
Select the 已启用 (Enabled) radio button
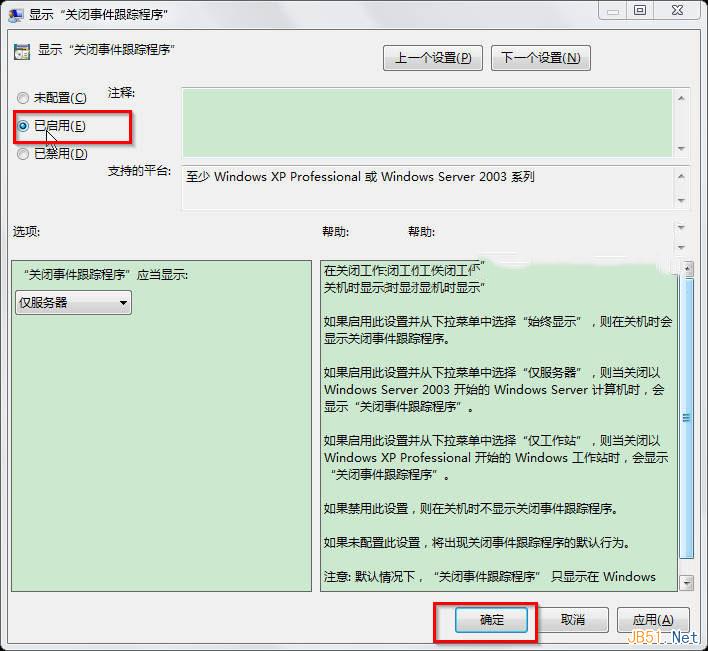(23, 126)
